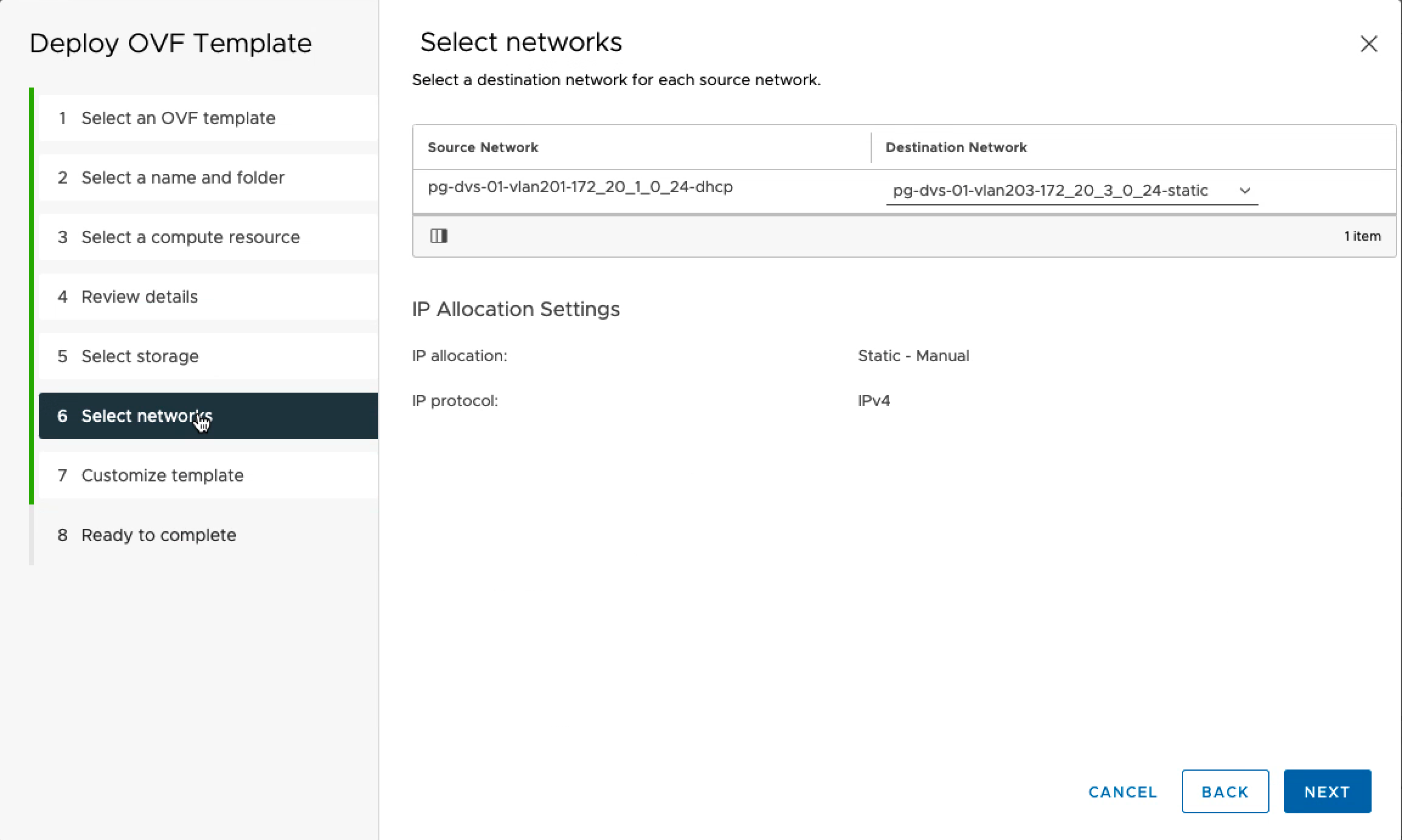Viewport: 1402px width, 840px height.
Task: Go to step 3 Select a compute resource
Action: (x=190, y=237)
